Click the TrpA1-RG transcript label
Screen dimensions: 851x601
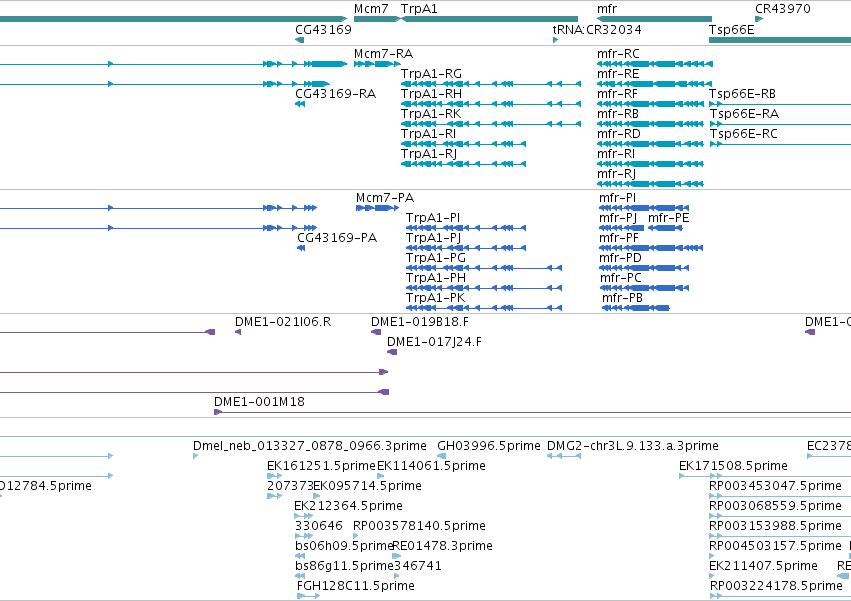point(431,74)
